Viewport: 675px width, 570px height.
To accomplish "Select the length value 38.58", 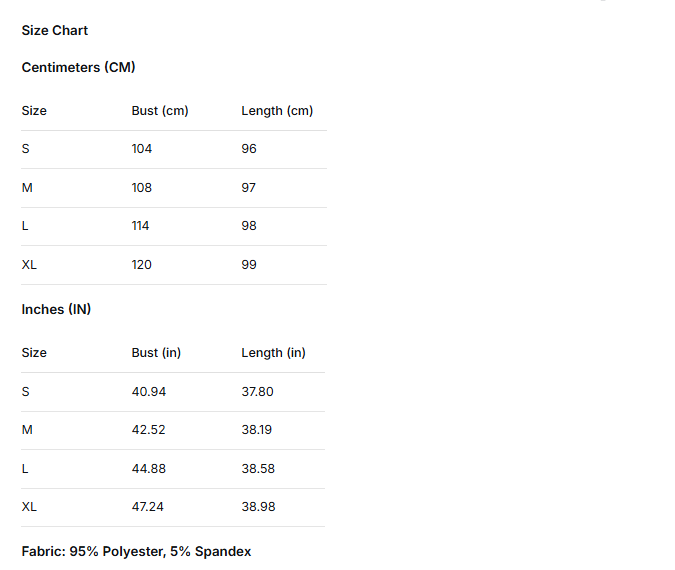I will point(258,469).
